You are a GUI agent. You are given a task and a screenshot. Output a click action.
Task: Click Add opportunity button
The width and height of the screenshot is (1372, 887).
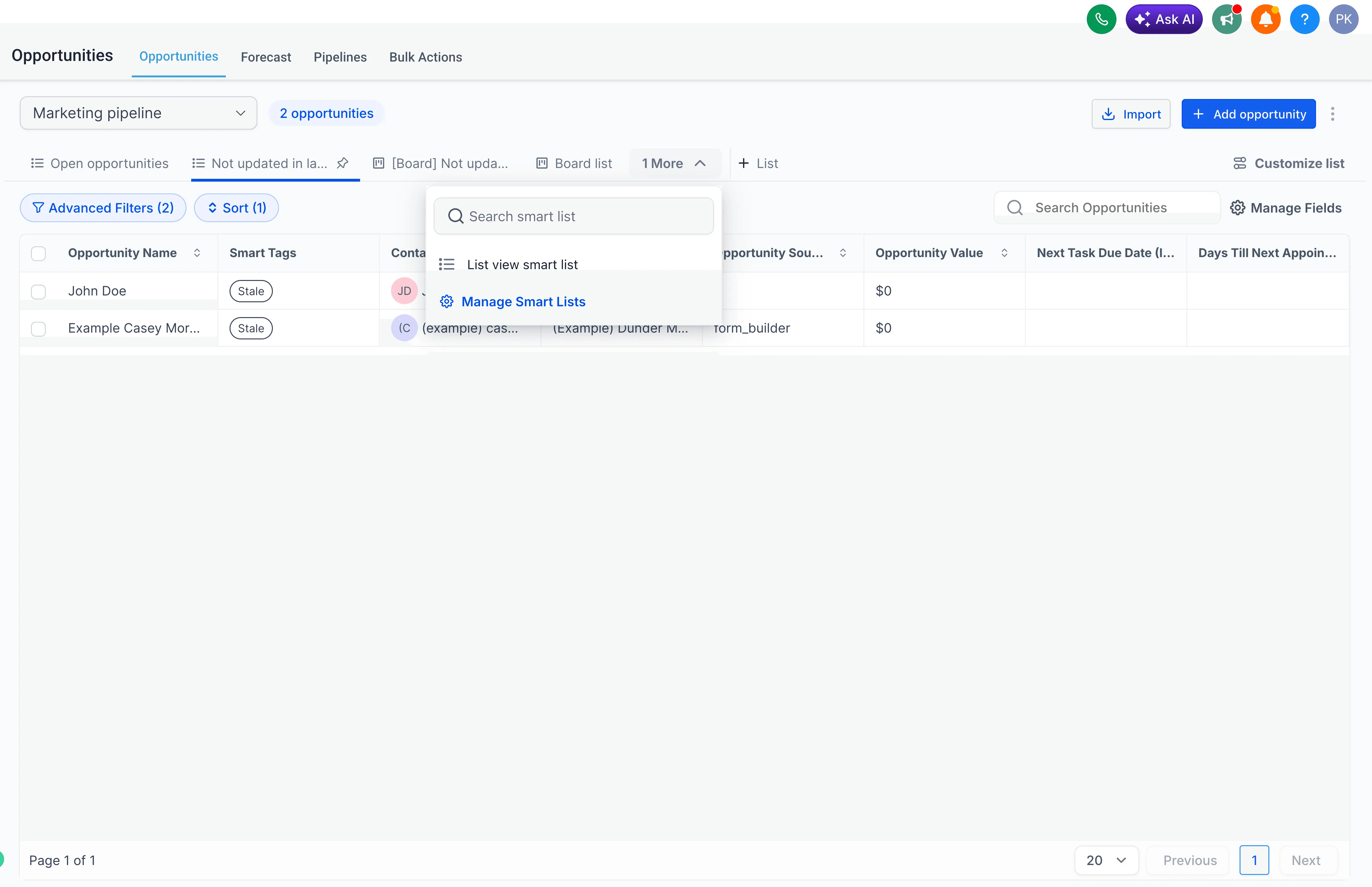1248,114
